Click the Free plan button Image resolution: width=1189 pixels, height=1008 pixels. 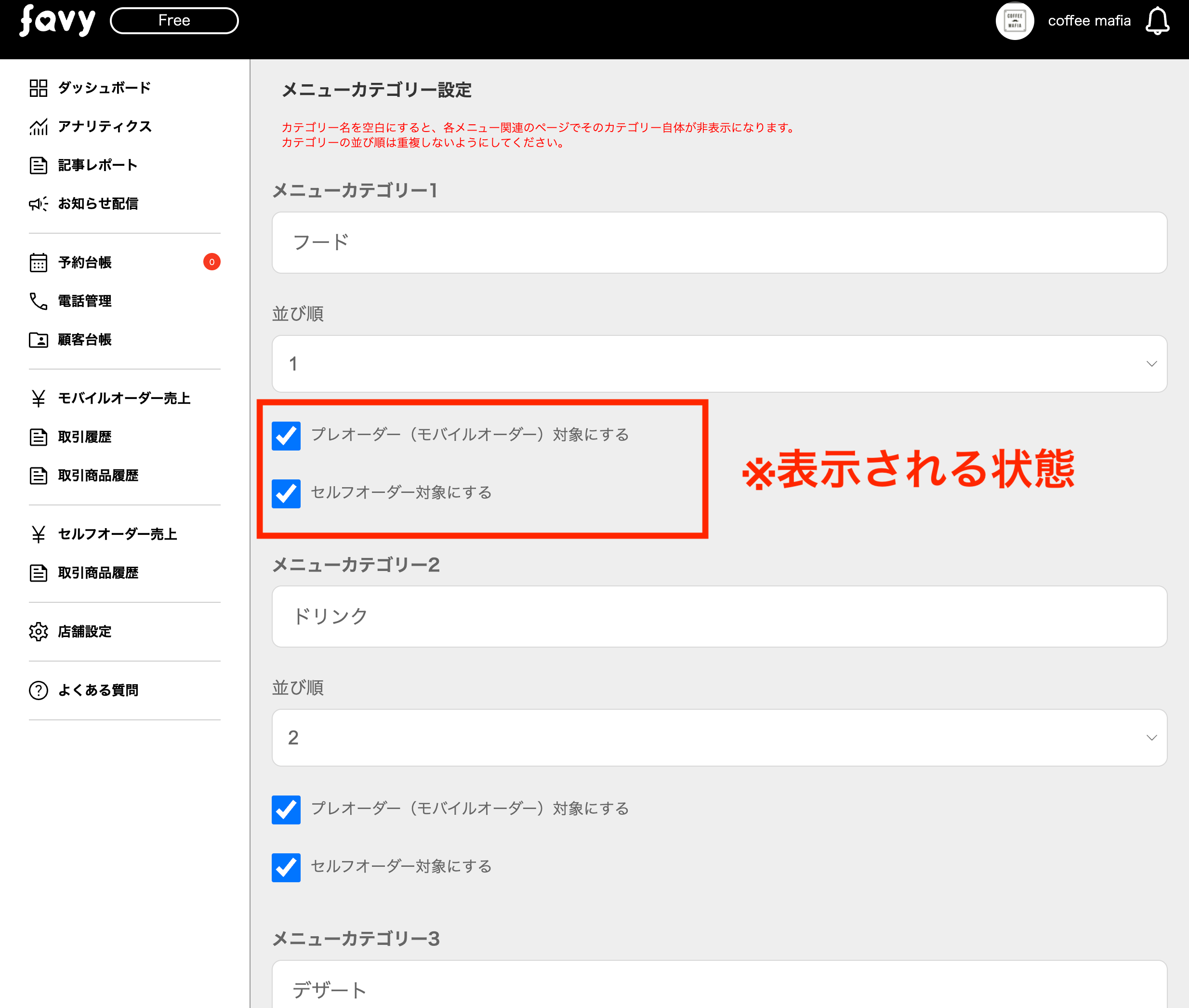pos(174,21)
